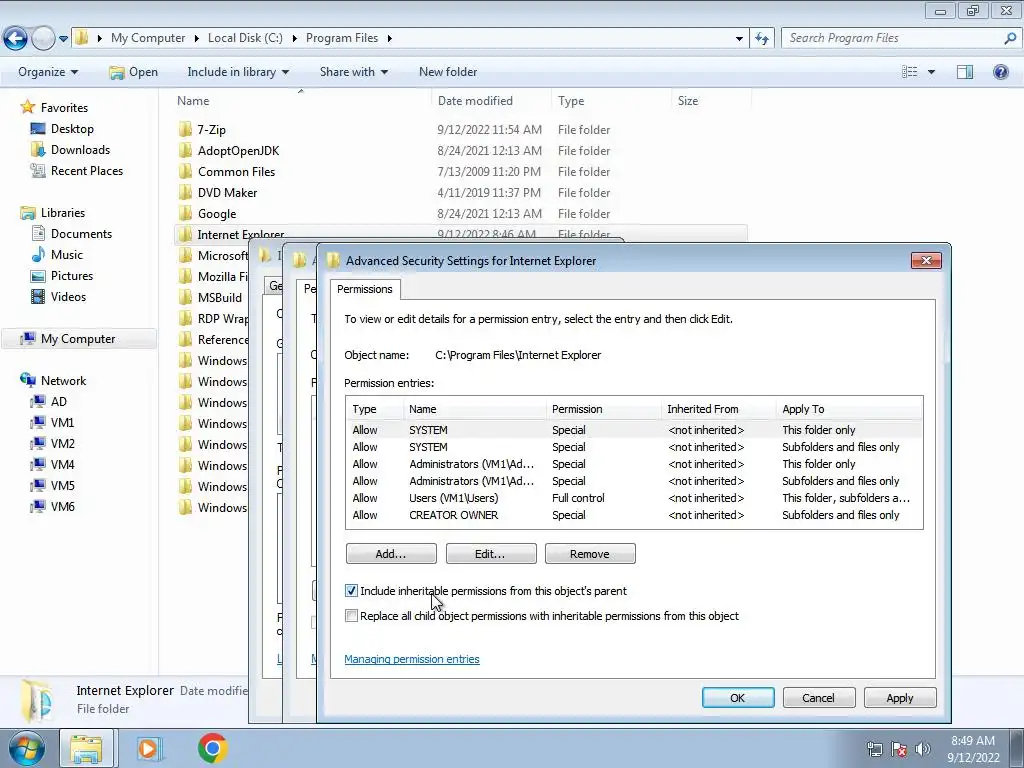
Task: Click the Forward navigation arrow in Explorer
Action: pyautogui.click(x=43, y=39)
